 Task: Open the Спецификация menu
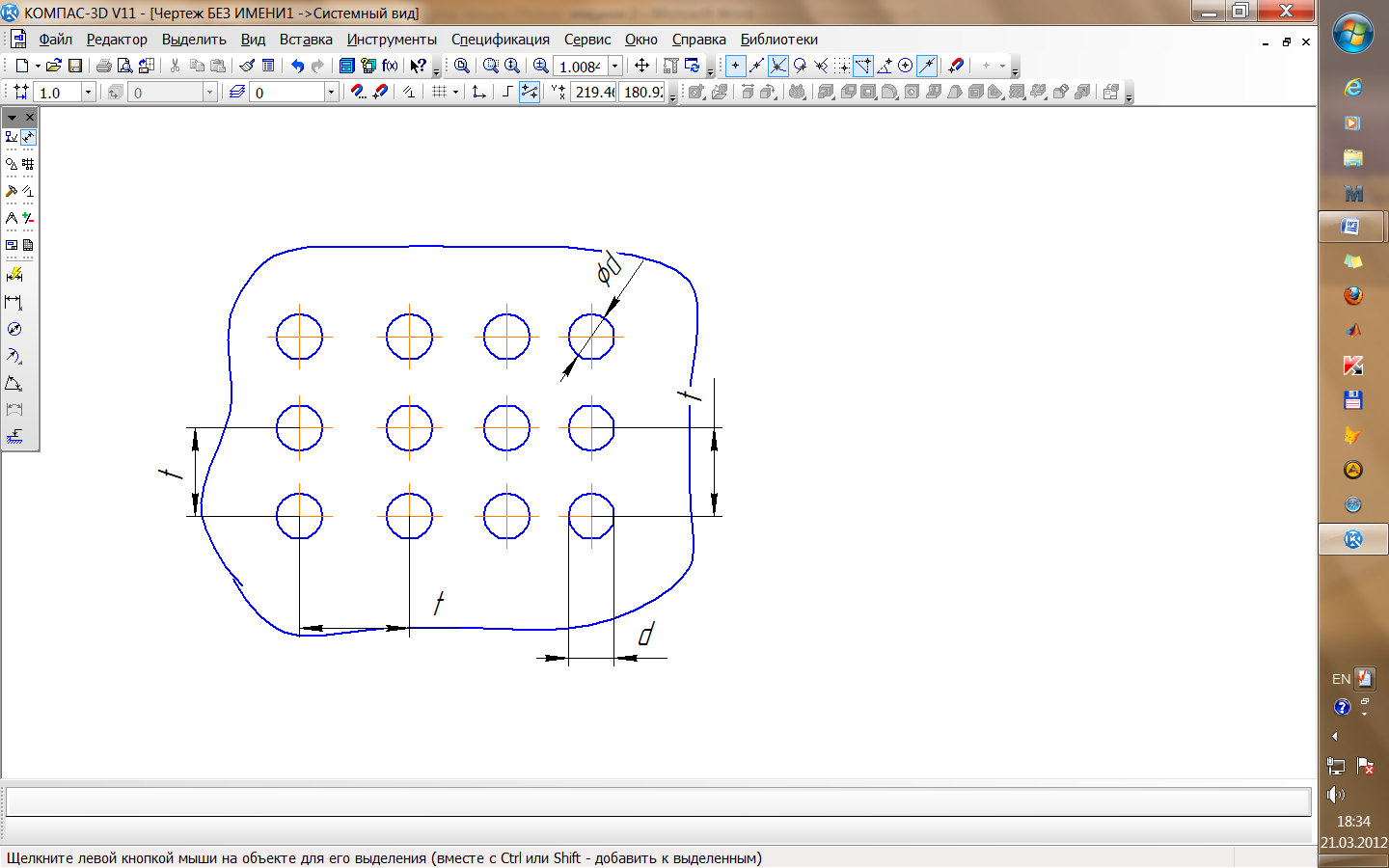[x=500, y=40]
